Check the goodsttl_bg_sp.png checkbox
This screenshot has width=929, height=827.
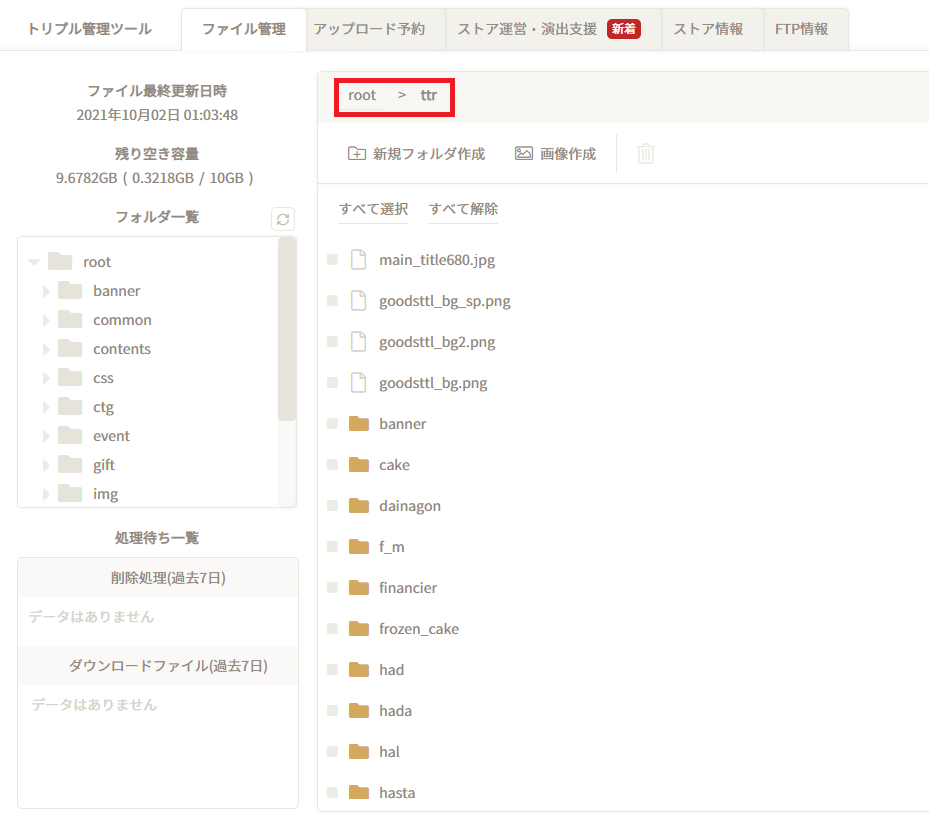pyautogui.click(x=332, y=300)
